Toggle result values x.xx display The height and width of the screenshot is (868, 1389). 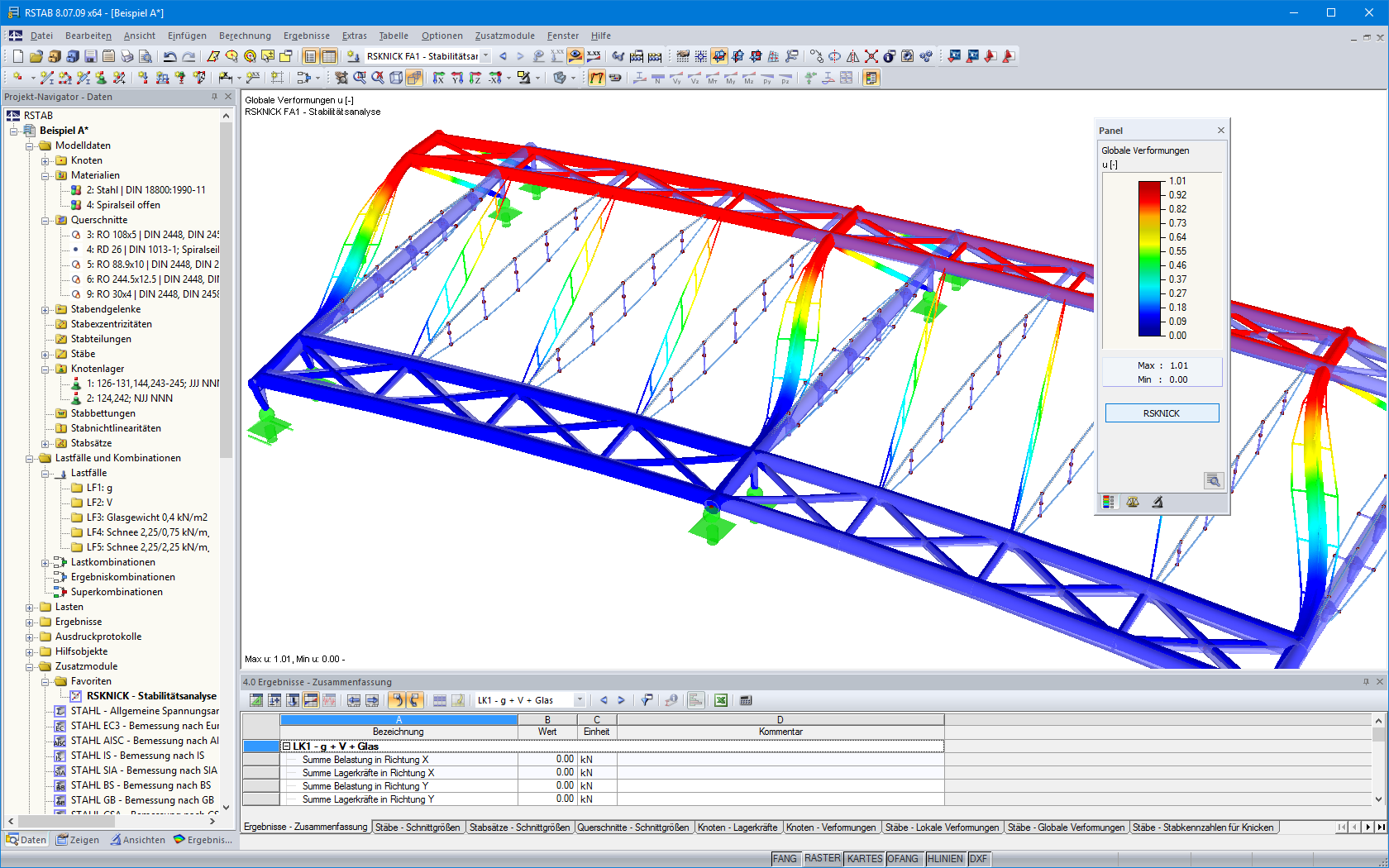594,56
